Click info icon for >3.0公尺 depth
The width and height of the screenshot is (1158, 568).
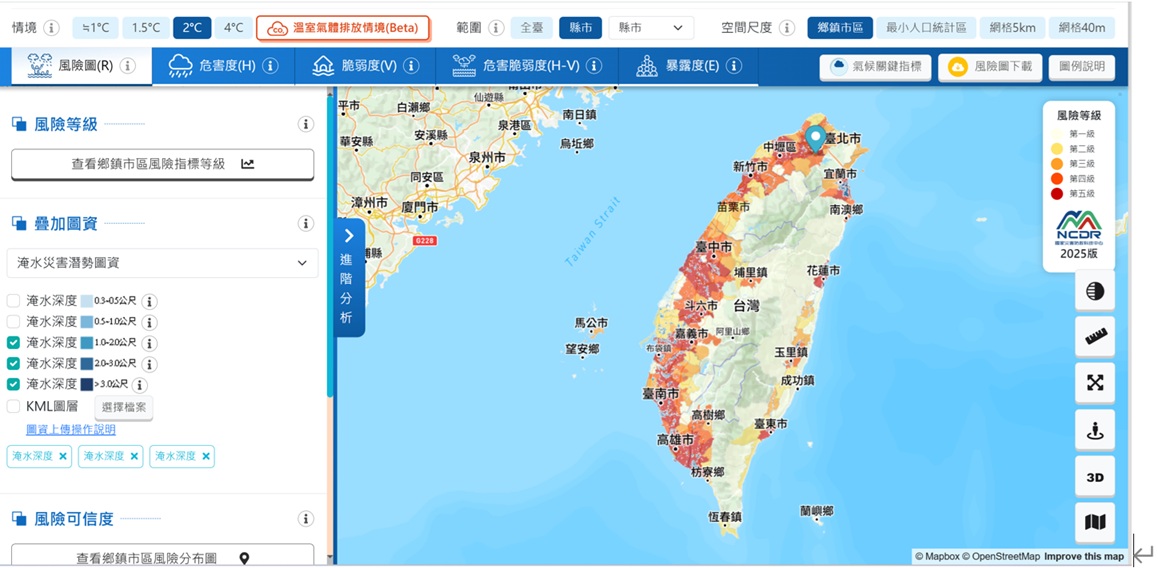(x=140, y=385)
